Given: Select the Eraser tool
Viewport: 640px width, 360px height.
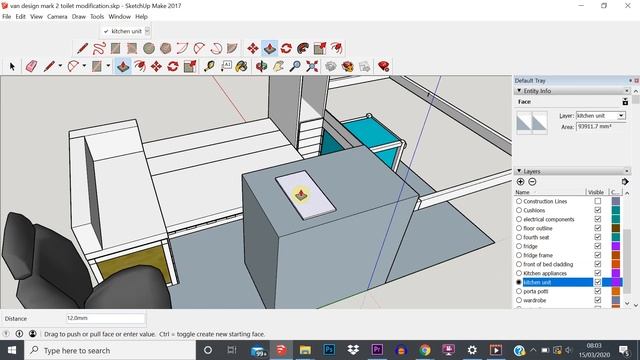Looking at the screenshot, I should tap(31, 66).
